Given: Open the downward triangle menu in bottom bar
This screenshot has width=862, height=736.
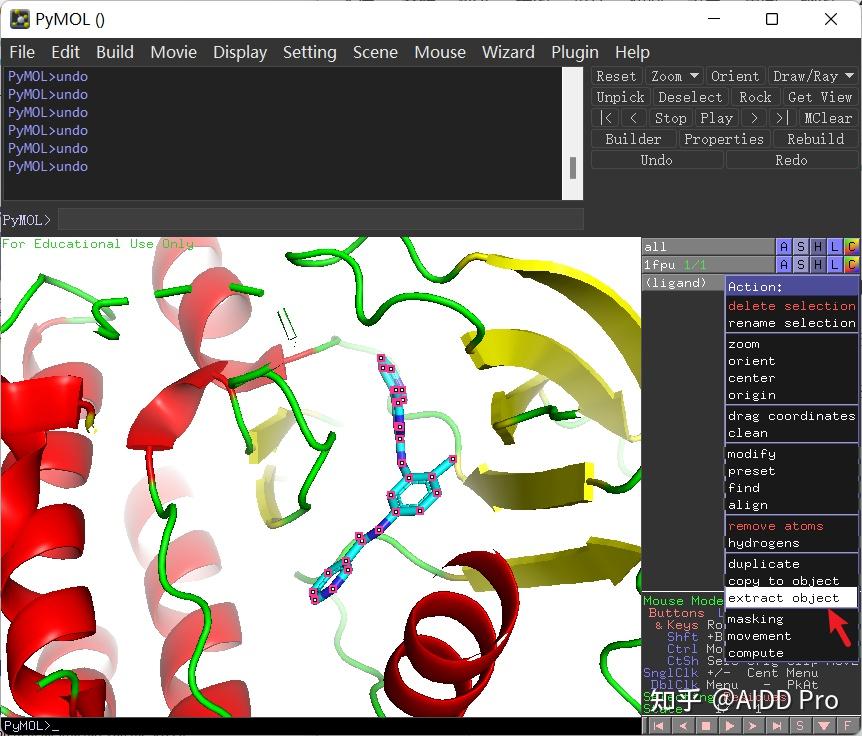Looking at the screenshot, I should point(823,726).
